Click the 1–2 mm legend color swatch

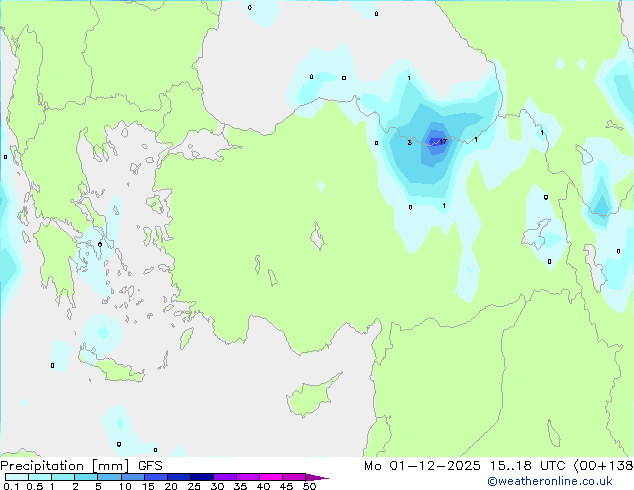coord(63,477)
